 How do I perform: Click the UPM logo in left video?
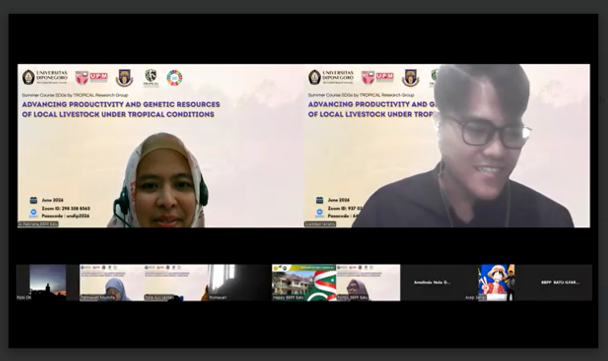click(92, 78)
